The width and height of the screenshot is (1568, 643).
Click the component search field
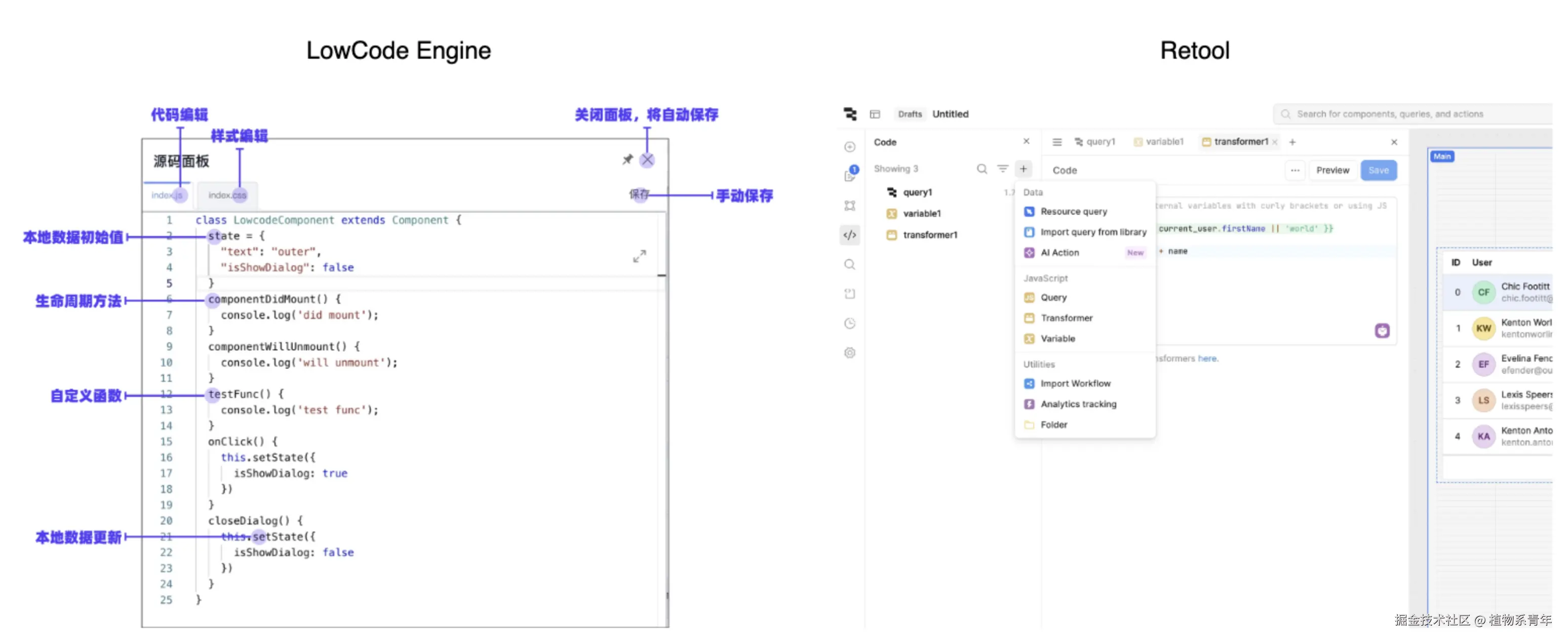point(1400,114)
